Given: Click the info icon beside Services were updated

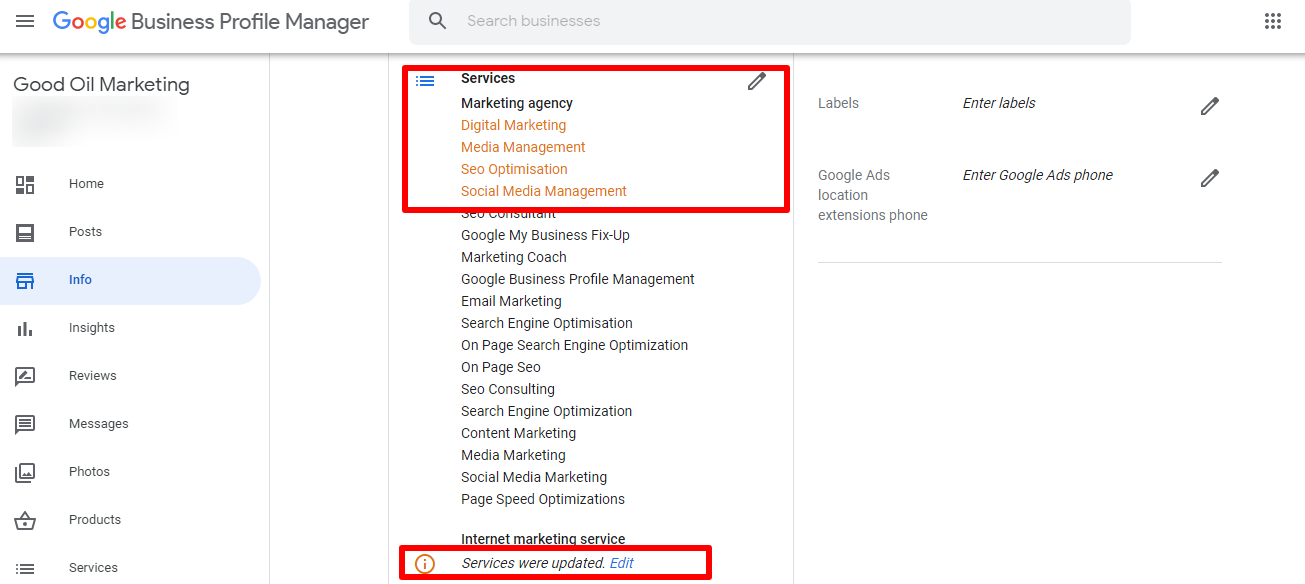Looking at the screenshot, I should coord(425,564).
